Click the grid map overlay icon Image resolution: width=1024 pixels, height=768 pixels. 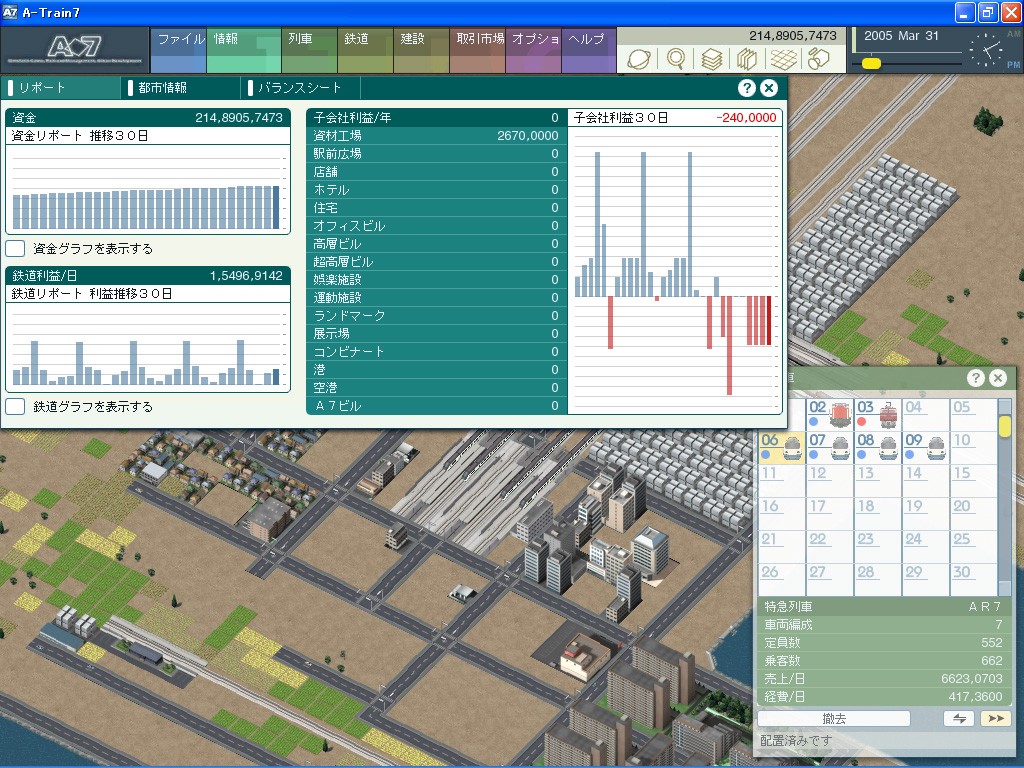[783, 59]
